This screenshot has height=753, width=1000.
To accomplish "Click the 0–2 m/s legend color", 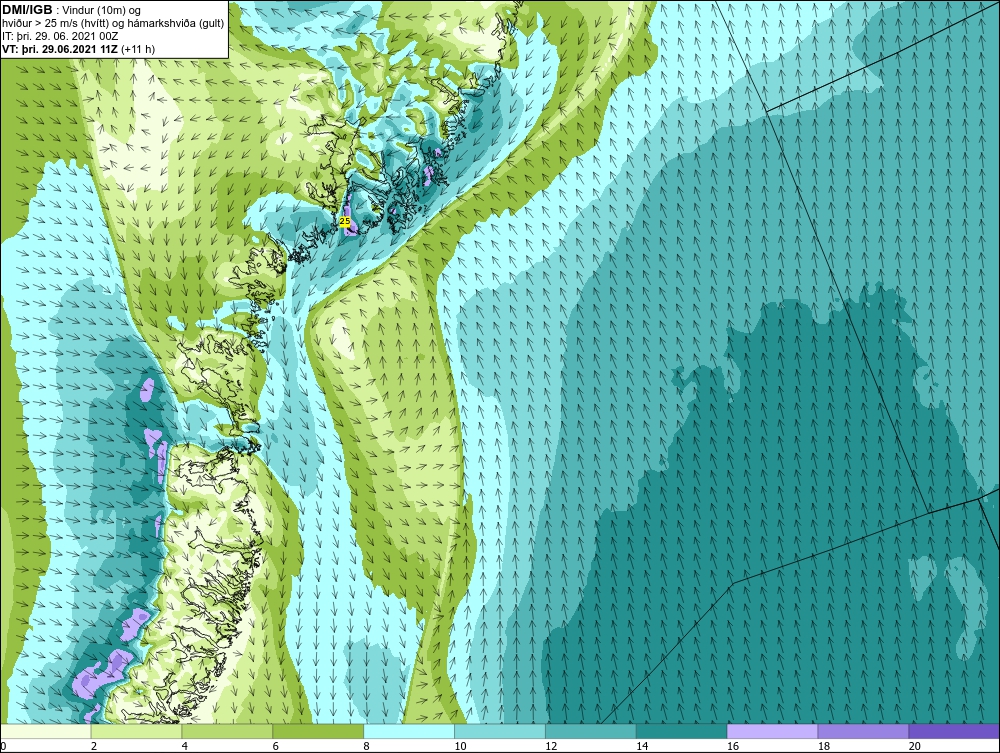I will (x=46, y=731).
